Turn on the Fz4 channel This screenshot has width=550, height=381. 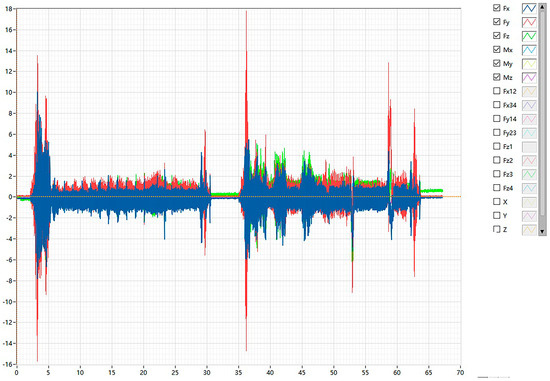pos(496,188)
